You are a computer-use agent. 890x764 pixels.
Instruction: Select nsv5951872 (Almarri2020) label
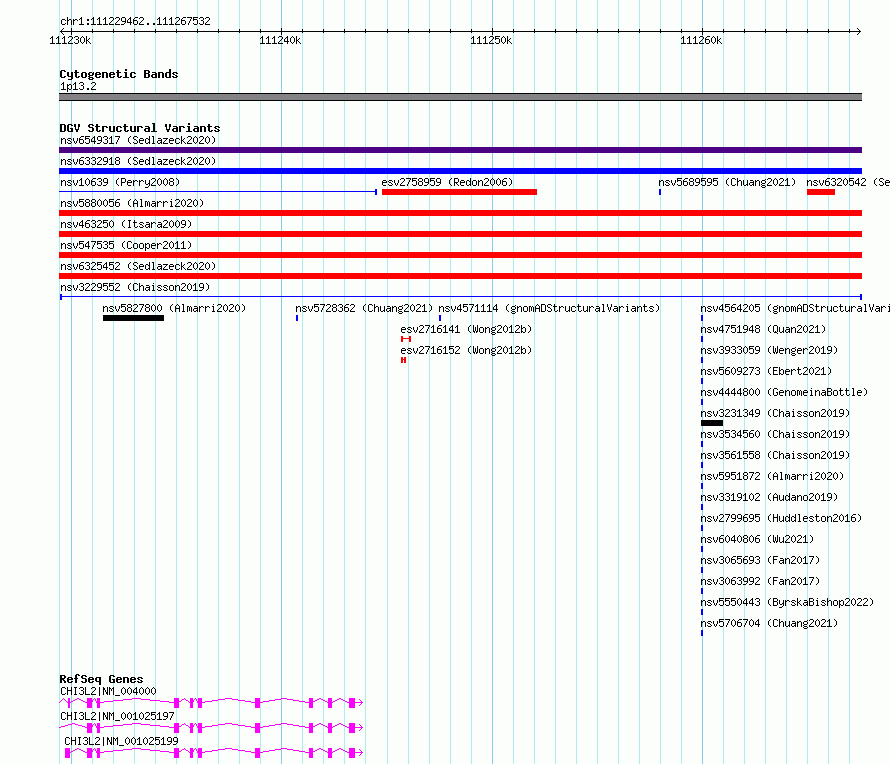pos(772,476)
